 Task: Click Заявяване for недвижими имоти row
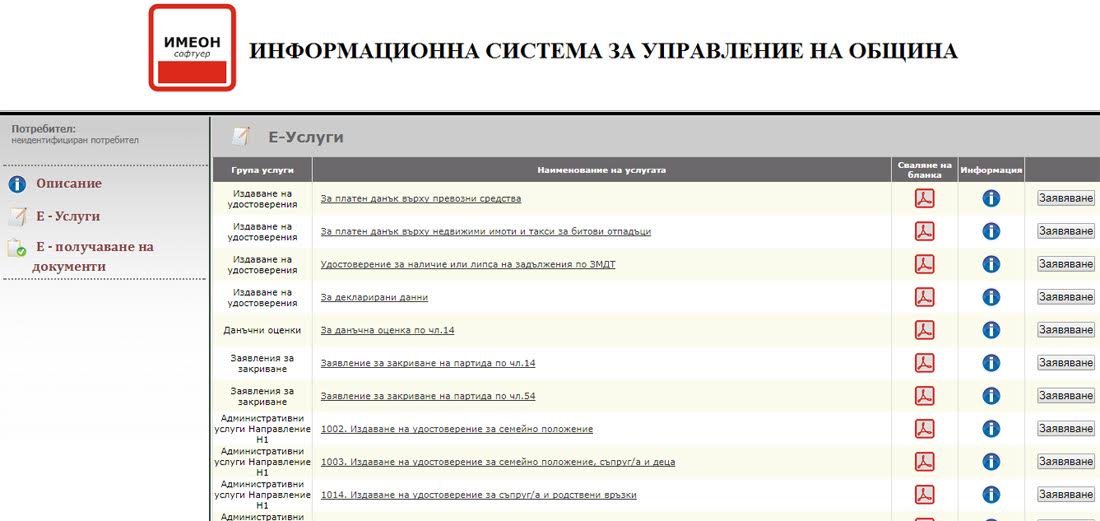(1066, 231)
